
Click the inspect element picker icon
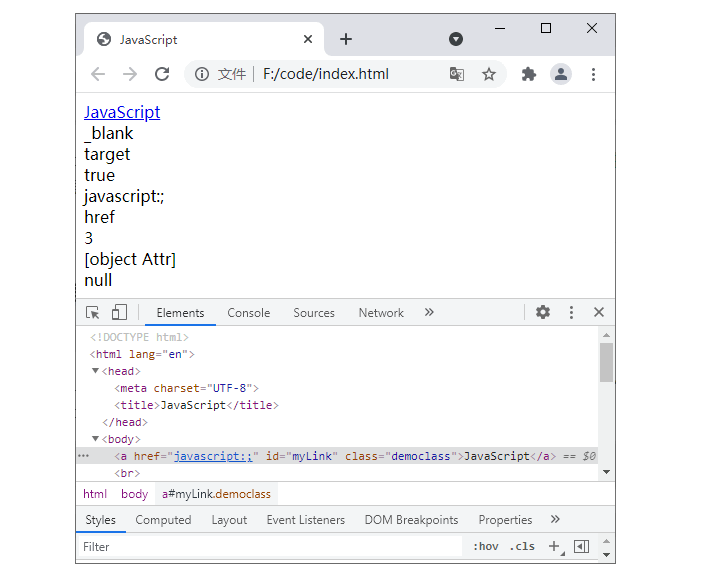click(93, 312)
